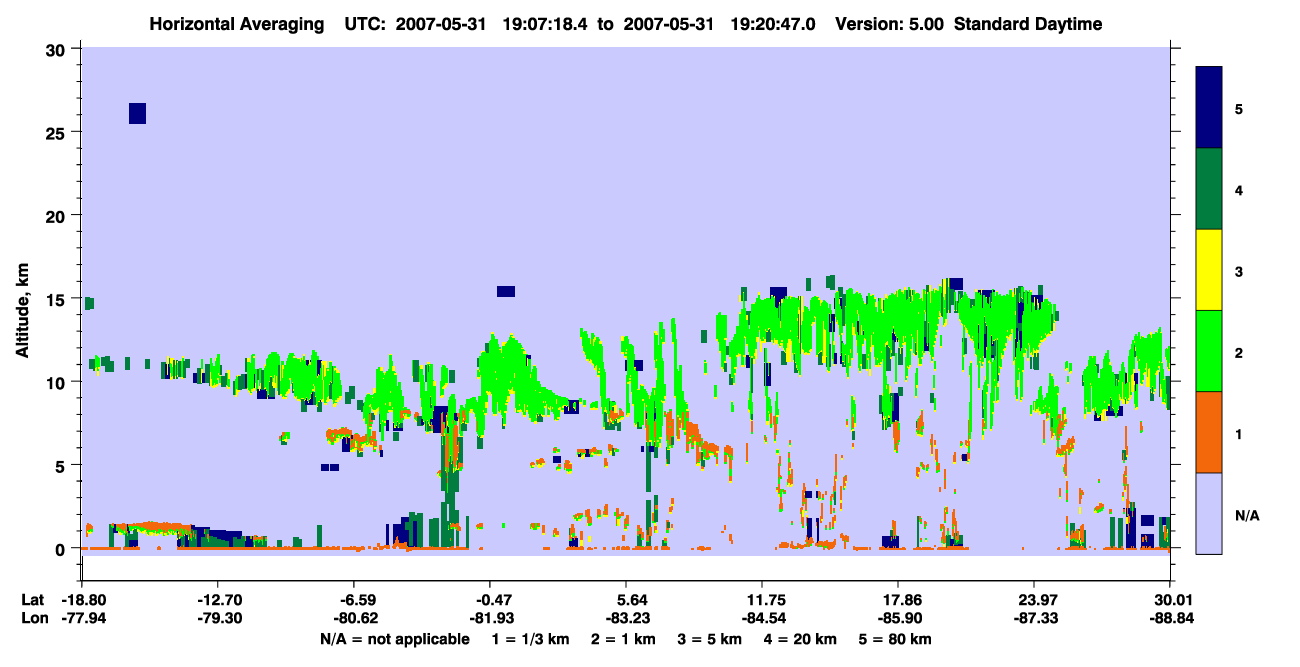Click 'Standard Daytime' in the title

coord(1028,24)
